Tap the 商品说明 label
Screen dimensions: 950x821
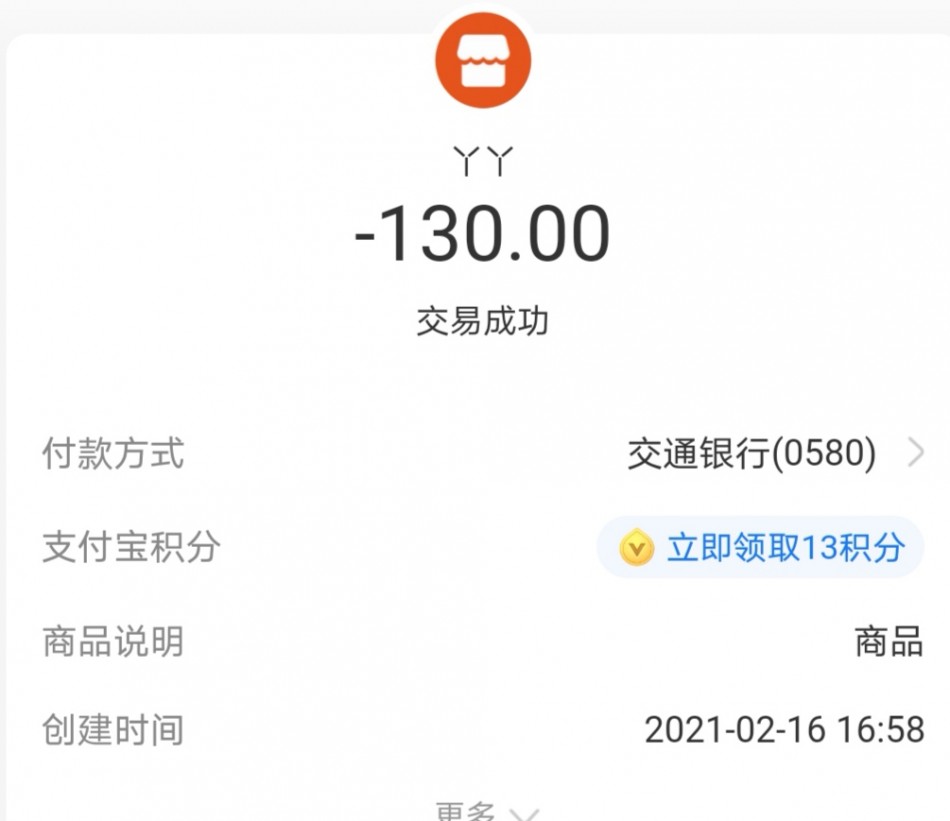tap(113, 641)
